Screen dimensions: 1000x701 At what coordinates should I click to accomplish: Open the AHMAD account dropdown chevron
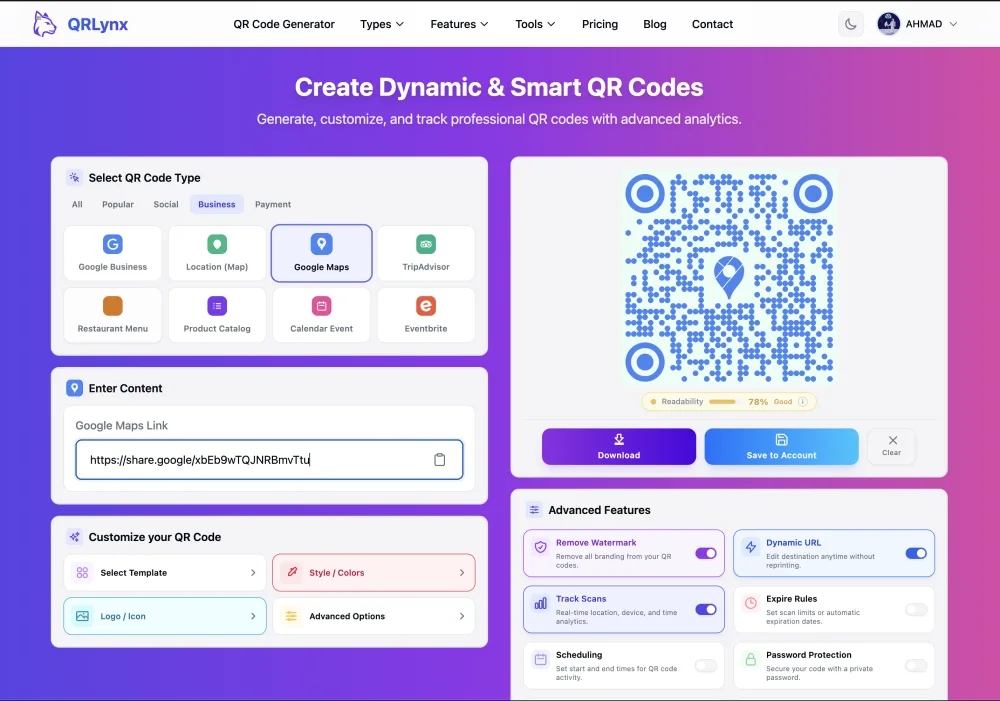953,24
